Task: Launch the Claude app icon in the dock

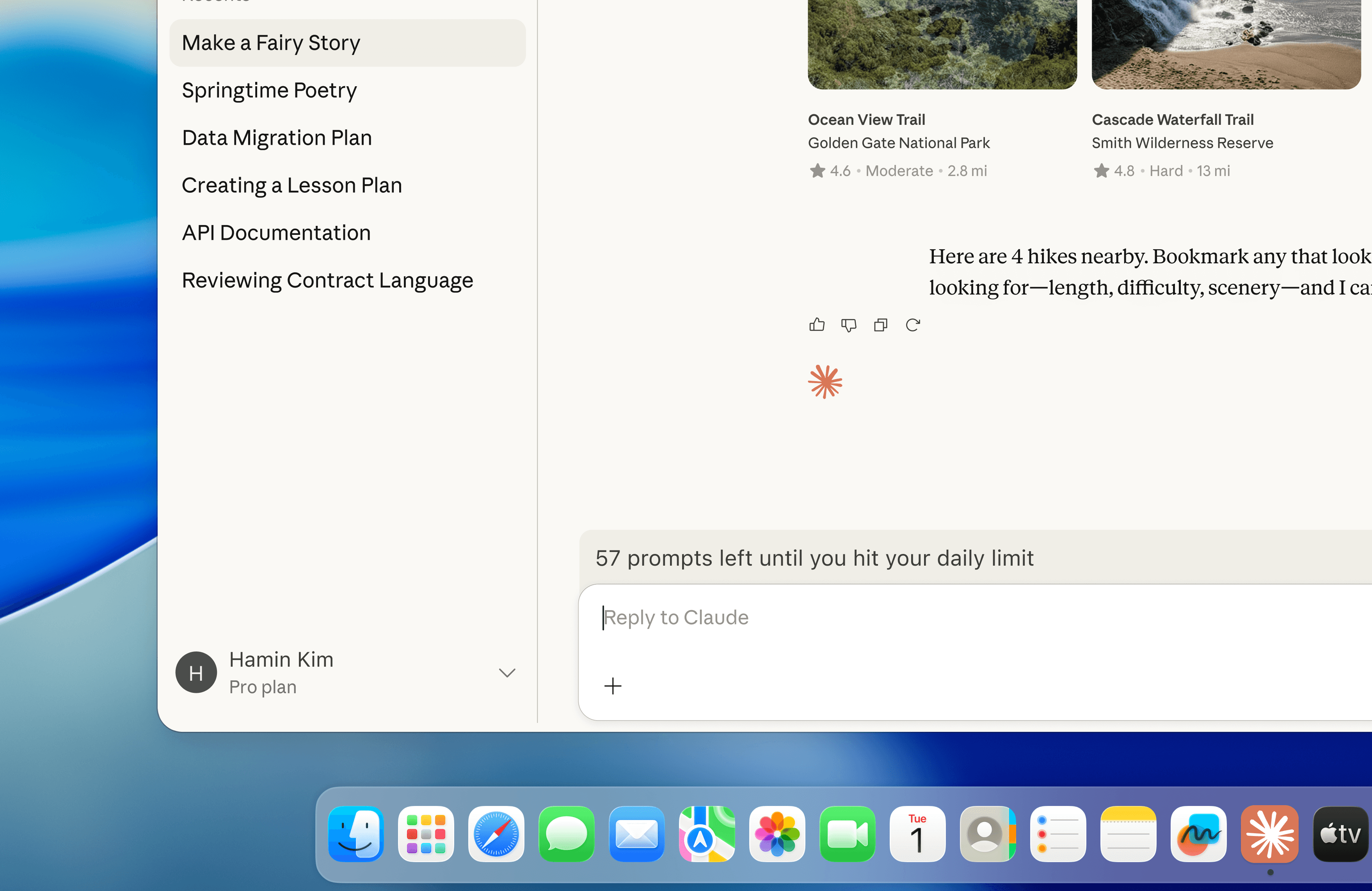Action: click(x=1269, y=833)
